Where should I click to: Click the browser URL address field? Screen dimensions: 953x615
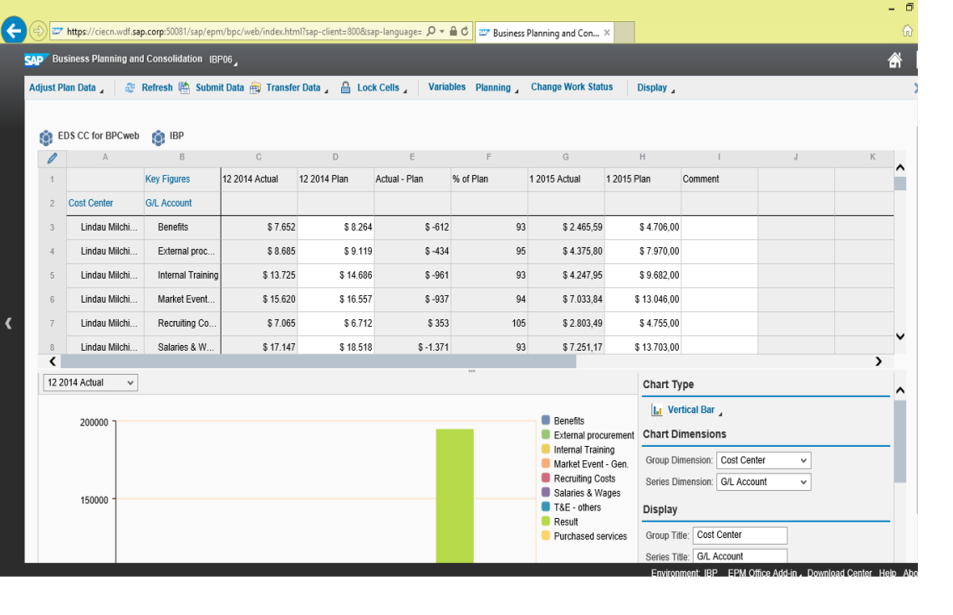(244, 32)
